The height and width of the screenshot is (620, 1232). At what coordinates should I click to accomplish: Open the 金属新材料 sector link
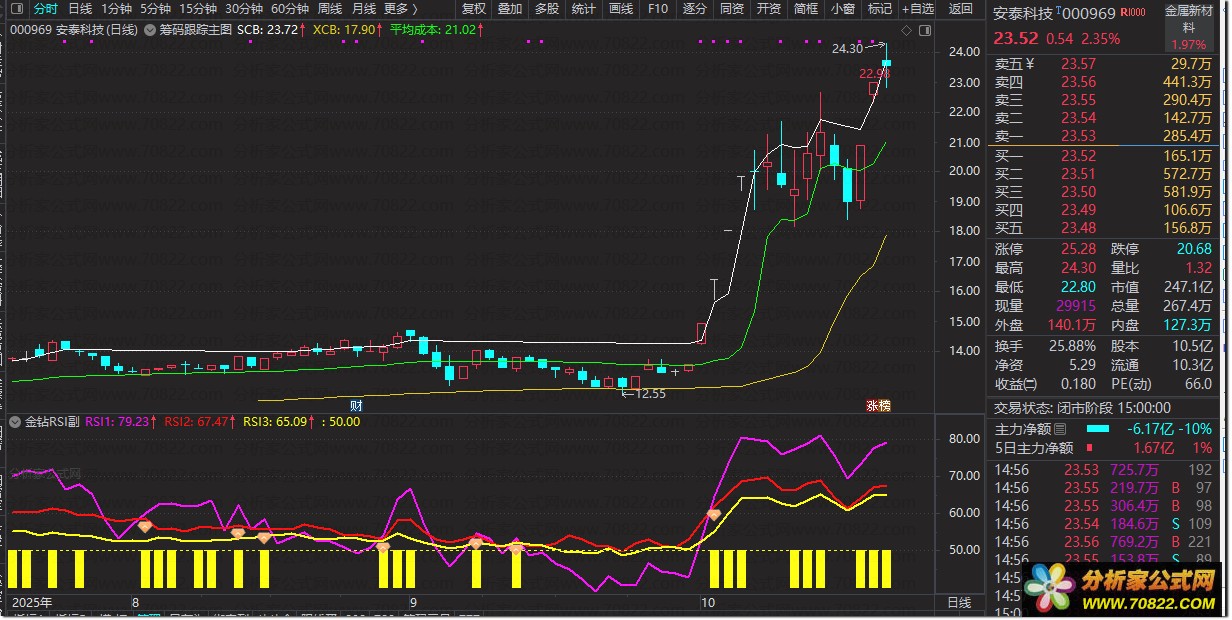coord(1188,21)
